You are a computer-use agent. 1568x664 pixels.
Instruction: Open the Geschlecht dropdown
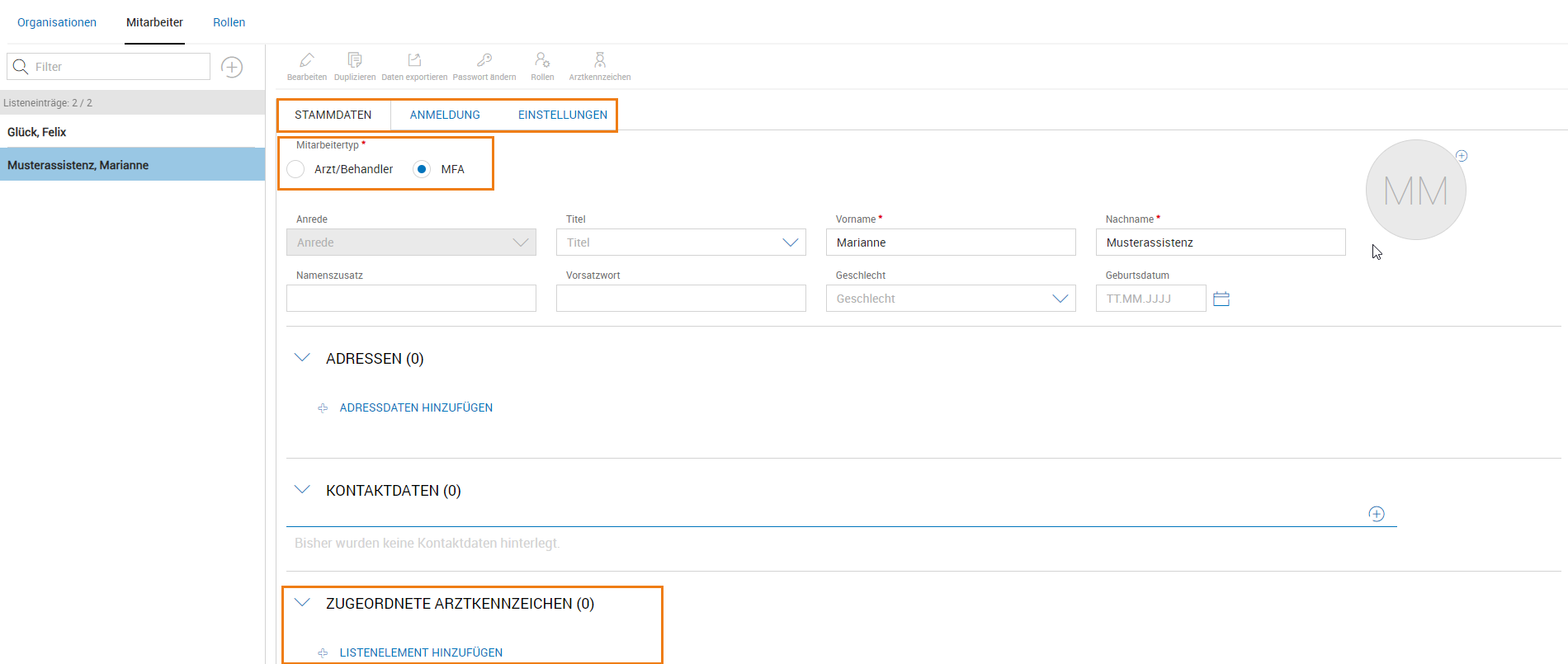click(x=951, y=299)
